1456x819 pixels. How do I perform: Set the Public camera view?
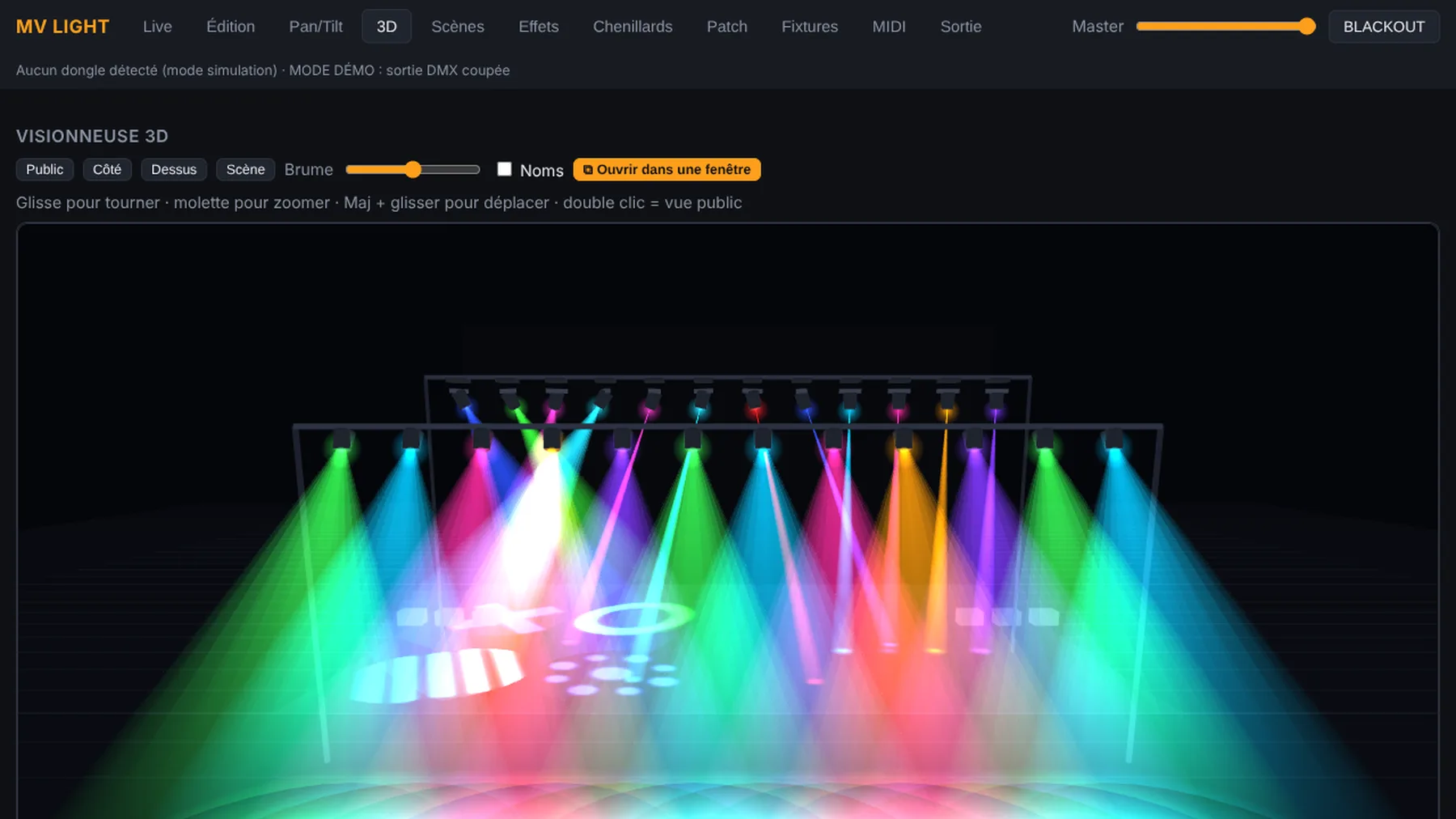point(44,169)
